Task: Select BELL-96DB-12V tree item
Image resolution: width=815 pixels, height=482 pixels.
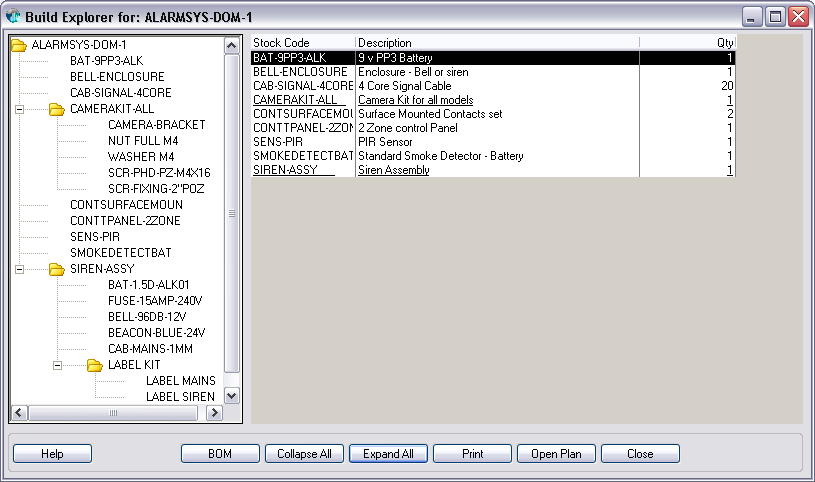Action: point(147,317)
